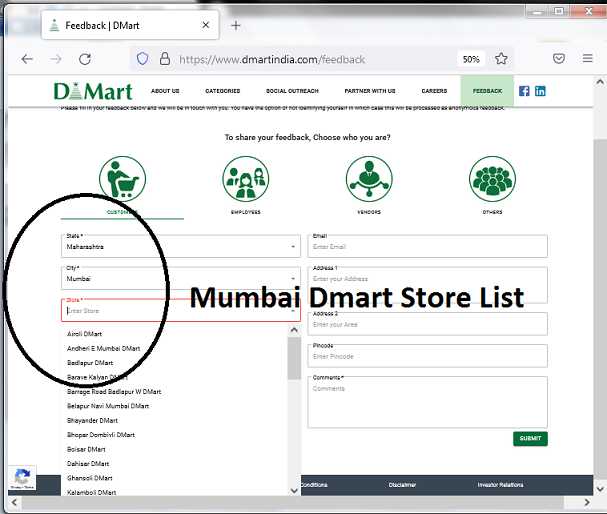
Task: Click horizontal scrollbar right arrow
Action: point(587,502)
